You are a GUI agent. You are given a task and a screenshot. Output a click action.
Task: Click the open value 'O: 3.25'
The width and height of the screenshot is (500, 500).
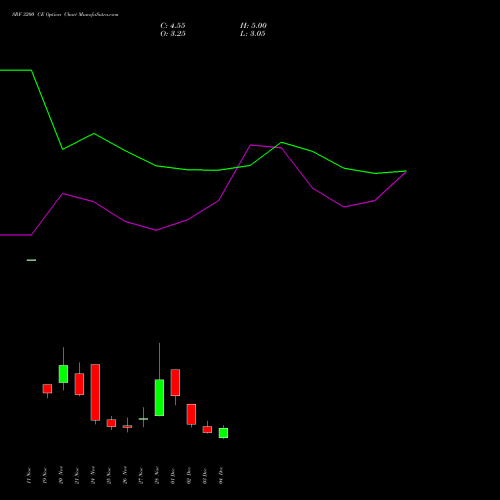(x=173, y=34)
